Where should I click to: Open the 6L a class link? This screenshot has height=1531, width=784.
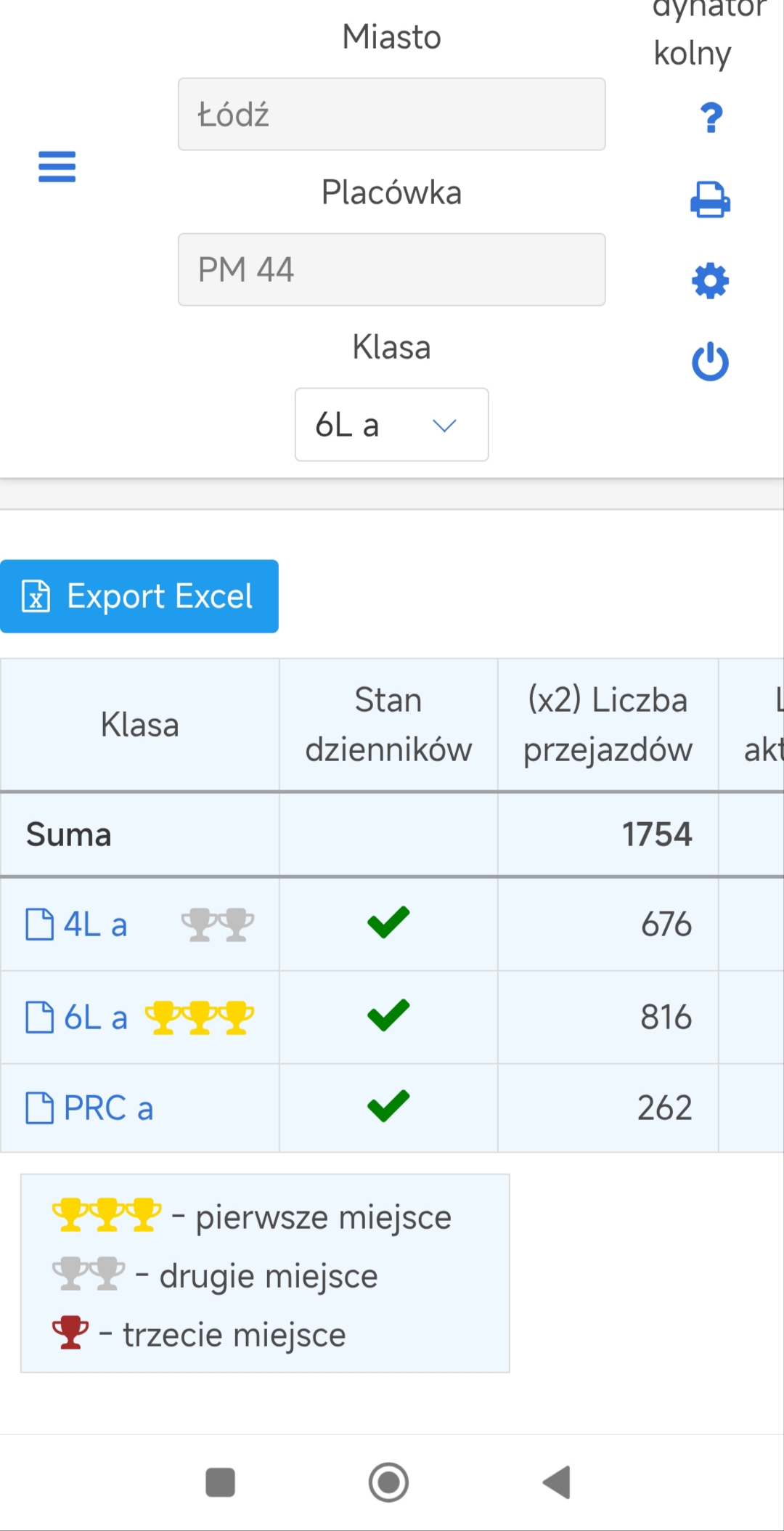click(95, 1017)
